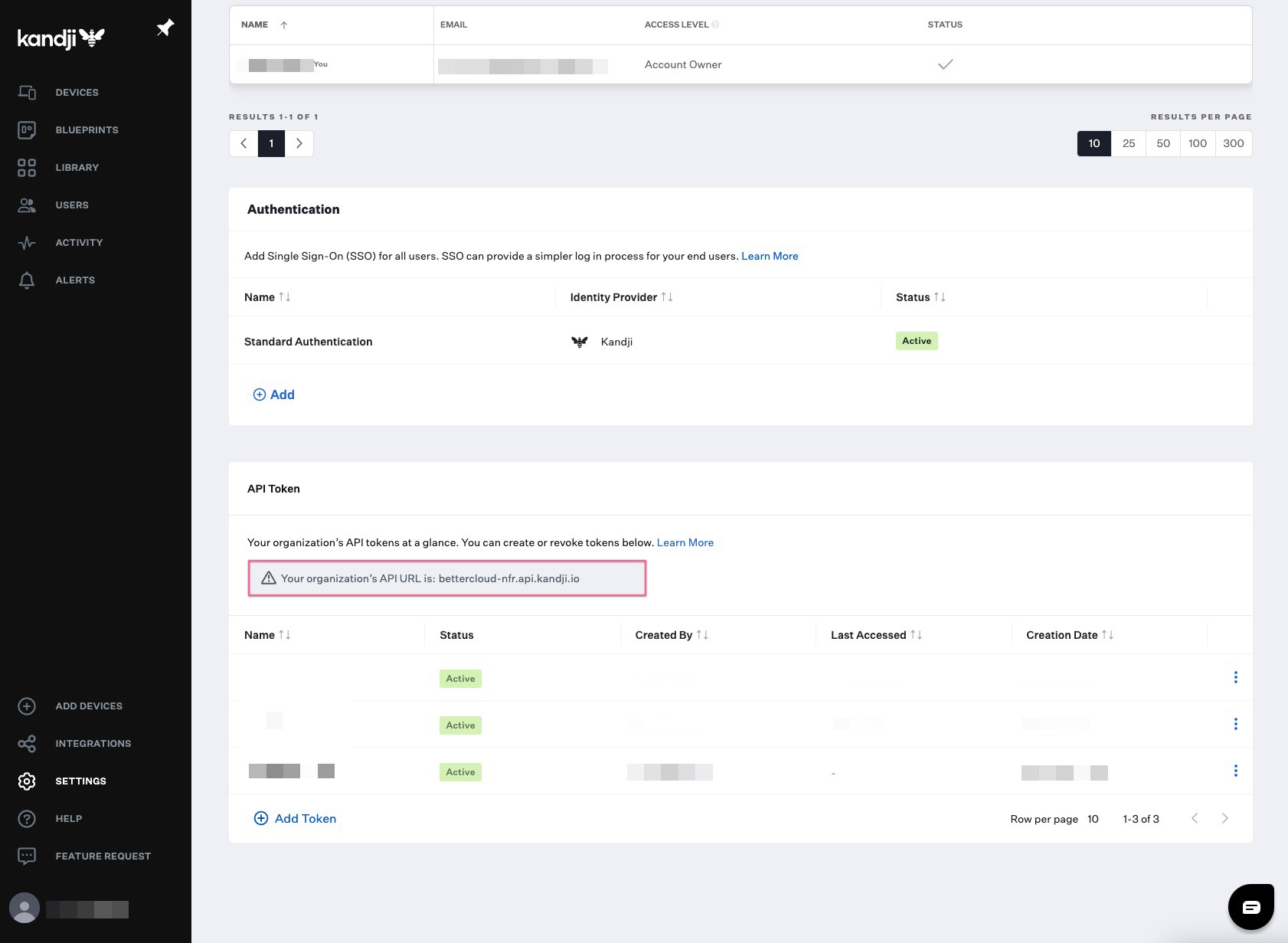Click the Users people icon
Image resolution: width=1288 pixels, height=943 pixels.
click(27, 205)
